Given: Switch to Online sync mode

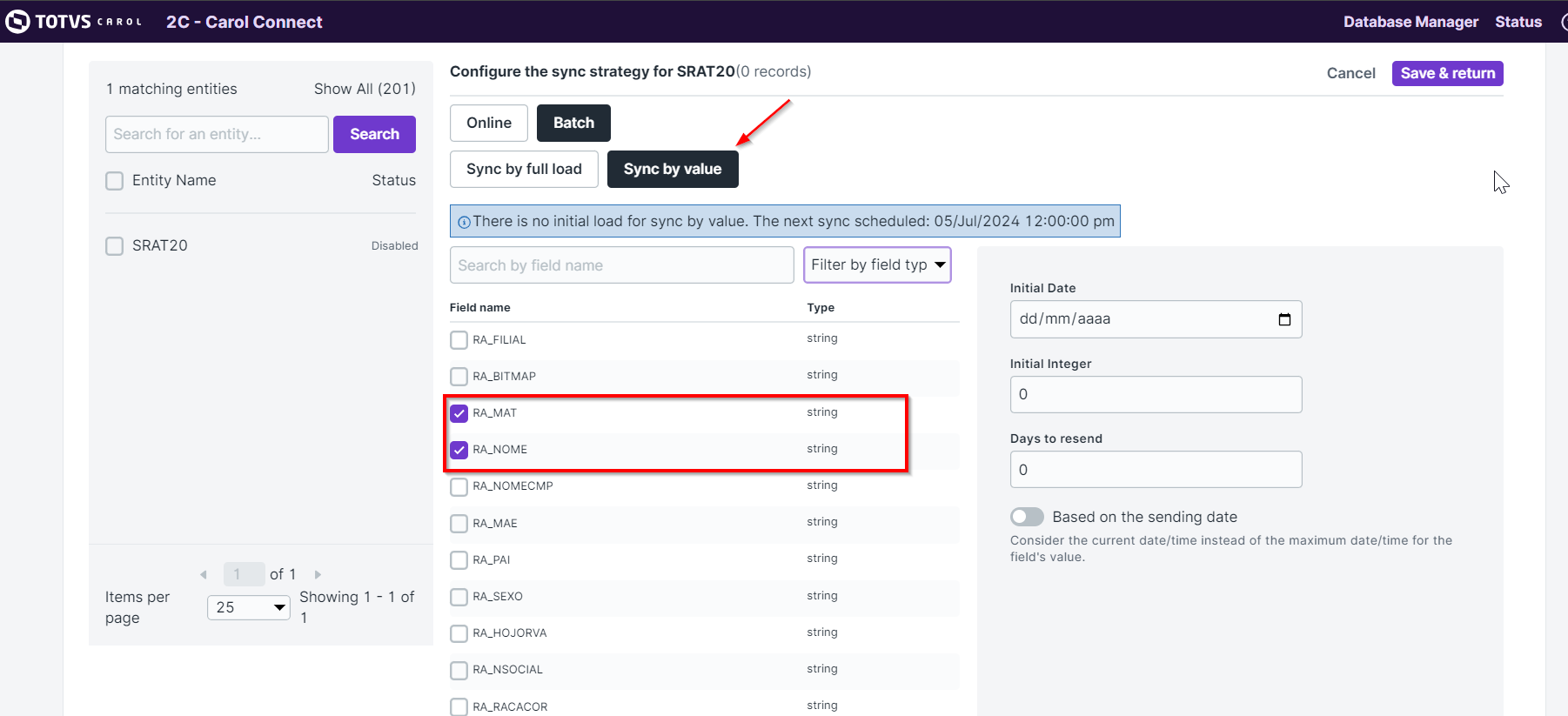Looking at the screenshot, I should pos(489,123).
